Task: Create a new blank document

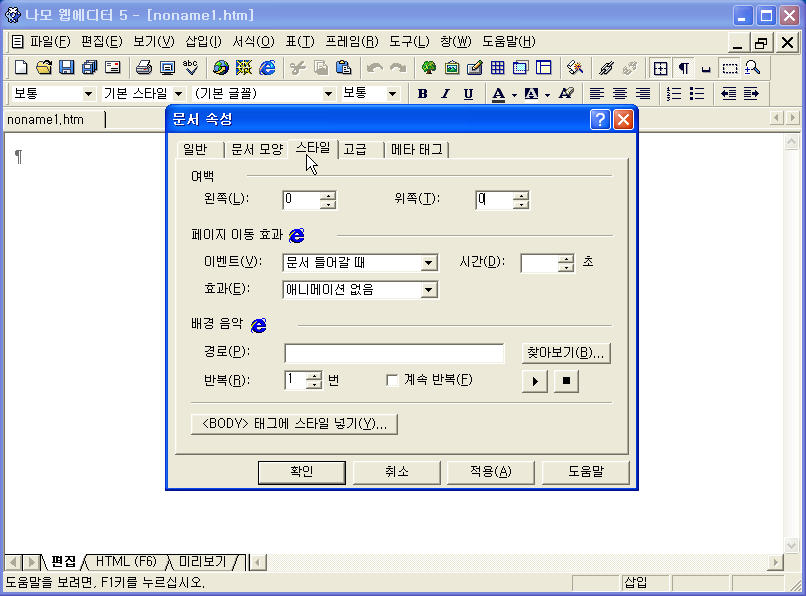Action: pyautogui.click(x=21, y=67)
